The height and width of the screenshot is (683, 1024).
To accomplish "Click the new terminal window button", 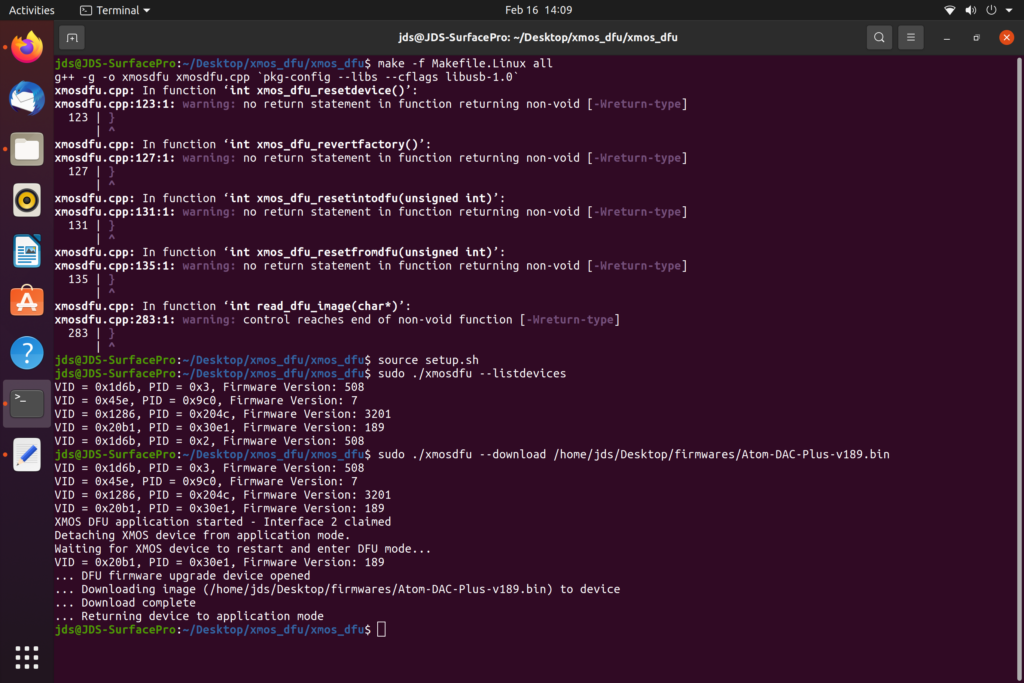I will coord(70,37).
